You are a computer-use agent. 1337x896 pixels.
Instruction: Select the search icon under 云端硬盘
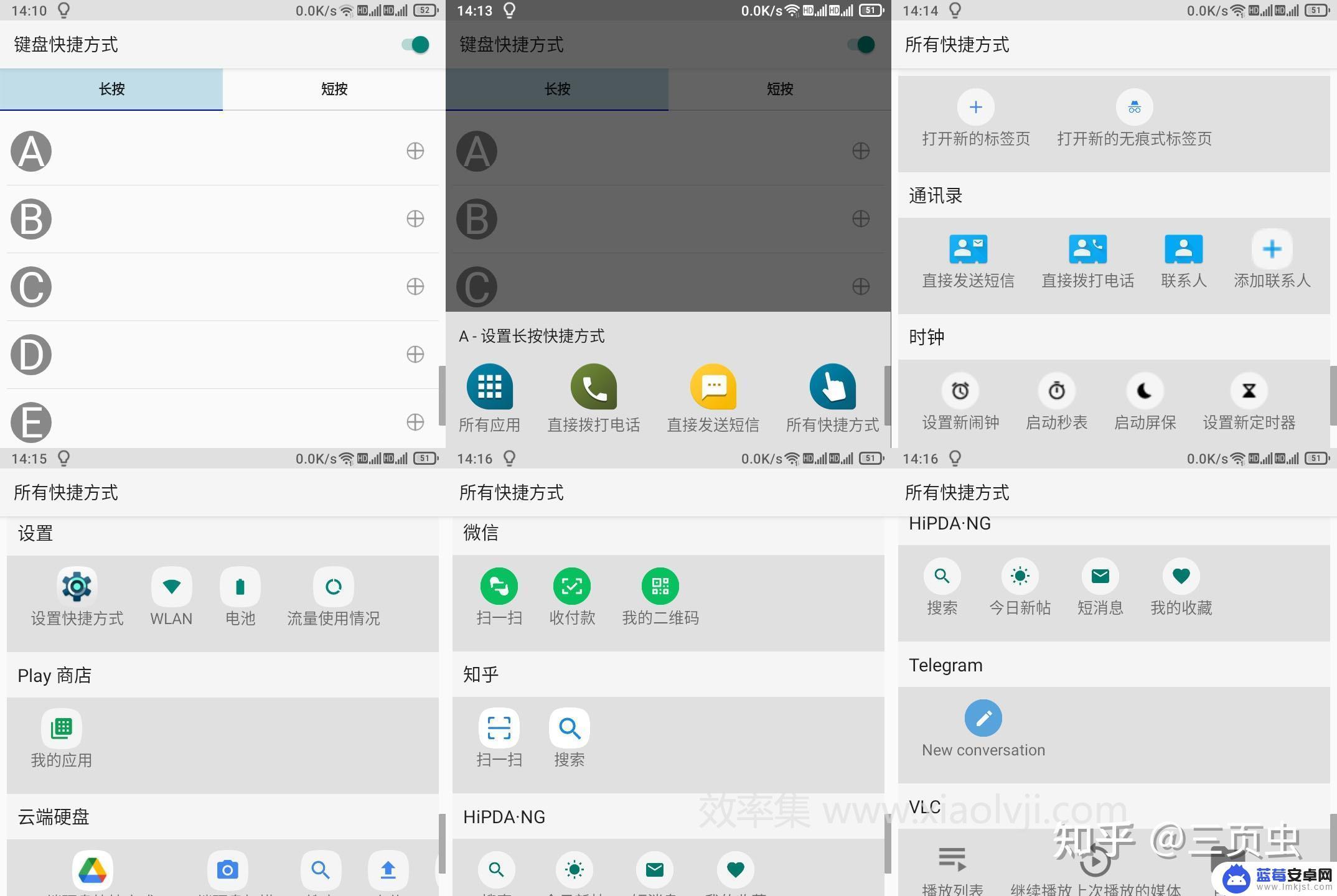321,870
